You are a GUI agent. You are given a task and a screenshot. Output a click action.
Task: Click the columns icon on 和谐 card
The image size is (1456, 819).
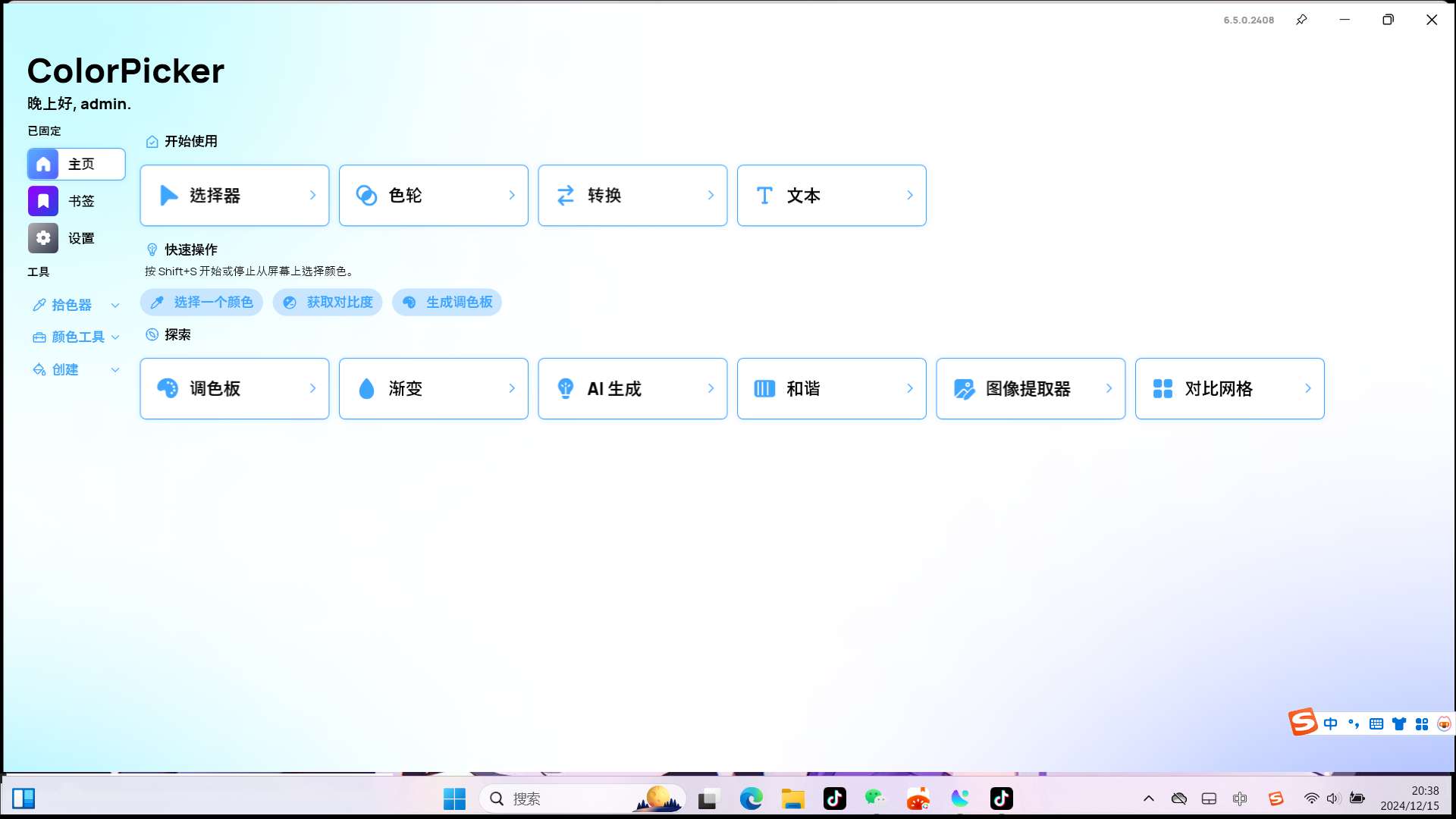click(x=764, y=389)
